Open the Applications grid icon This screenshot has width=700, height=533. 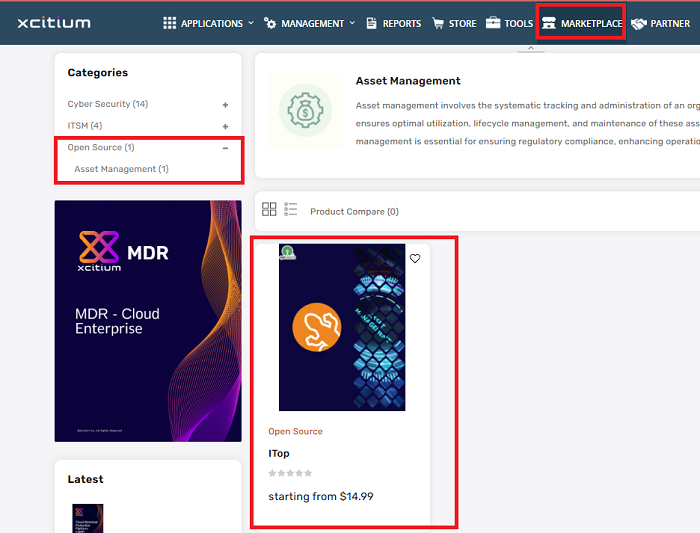click(169, 23)
